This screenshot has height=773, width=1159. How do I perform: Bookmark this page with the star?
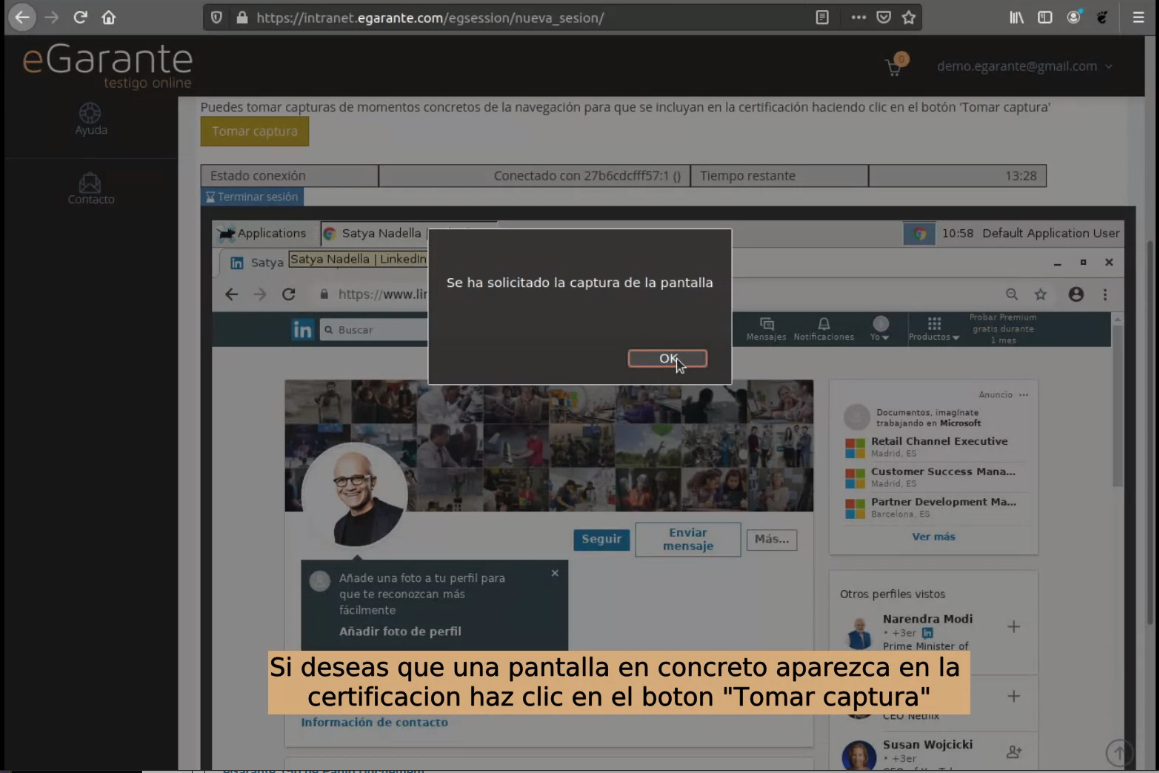point(908,17)
